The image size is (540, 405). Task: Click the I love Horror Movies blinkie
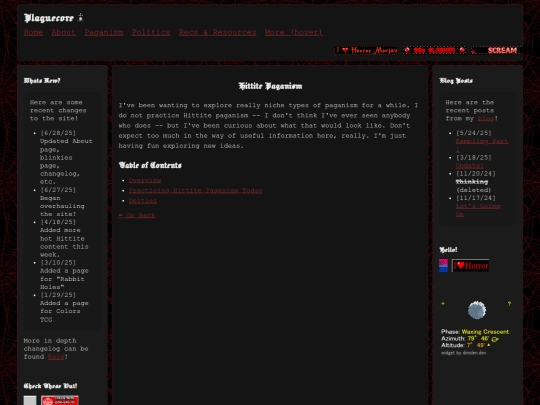click(366, 50)
